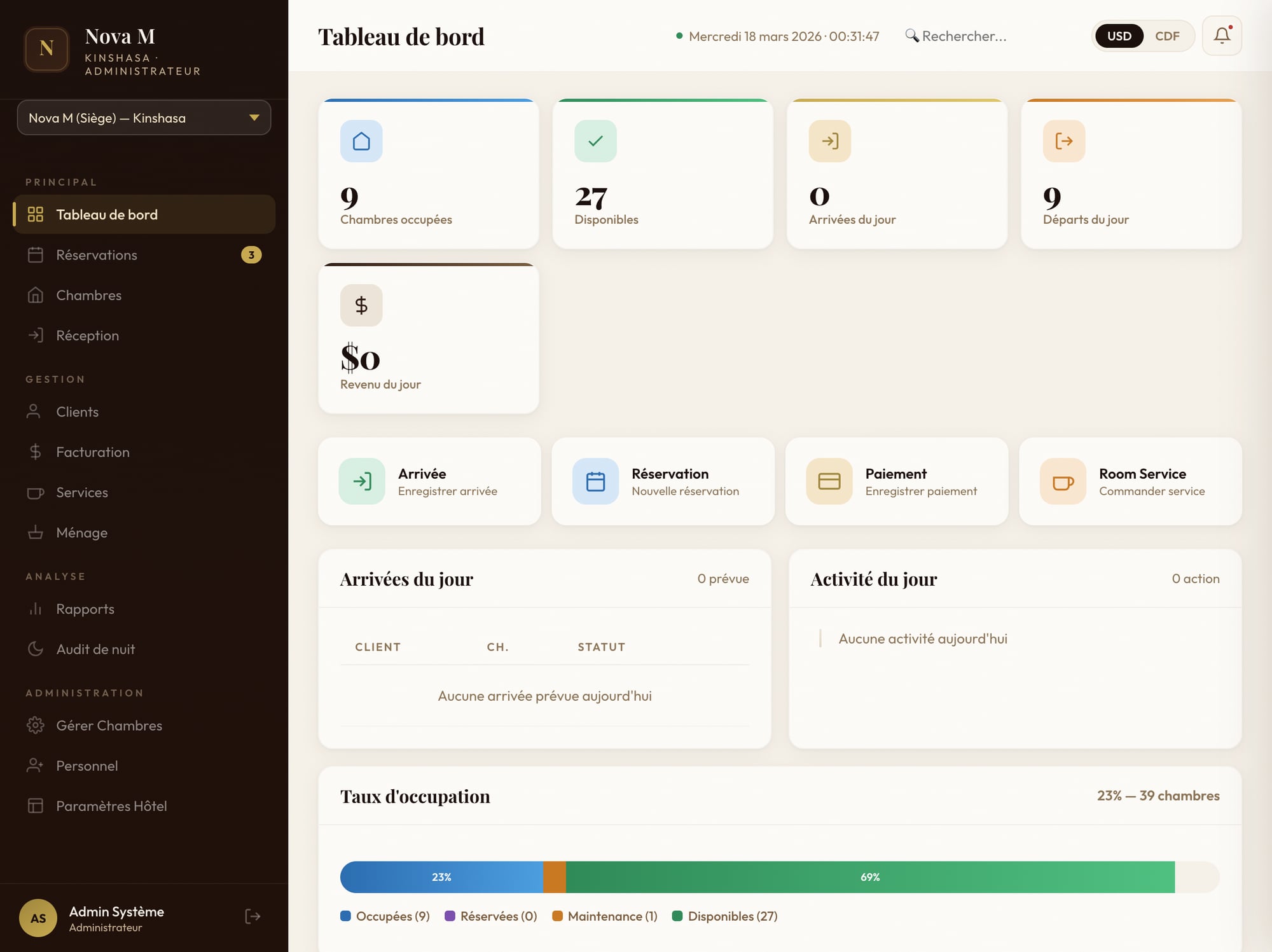Switch currency to CDF

coord(1168,36)
